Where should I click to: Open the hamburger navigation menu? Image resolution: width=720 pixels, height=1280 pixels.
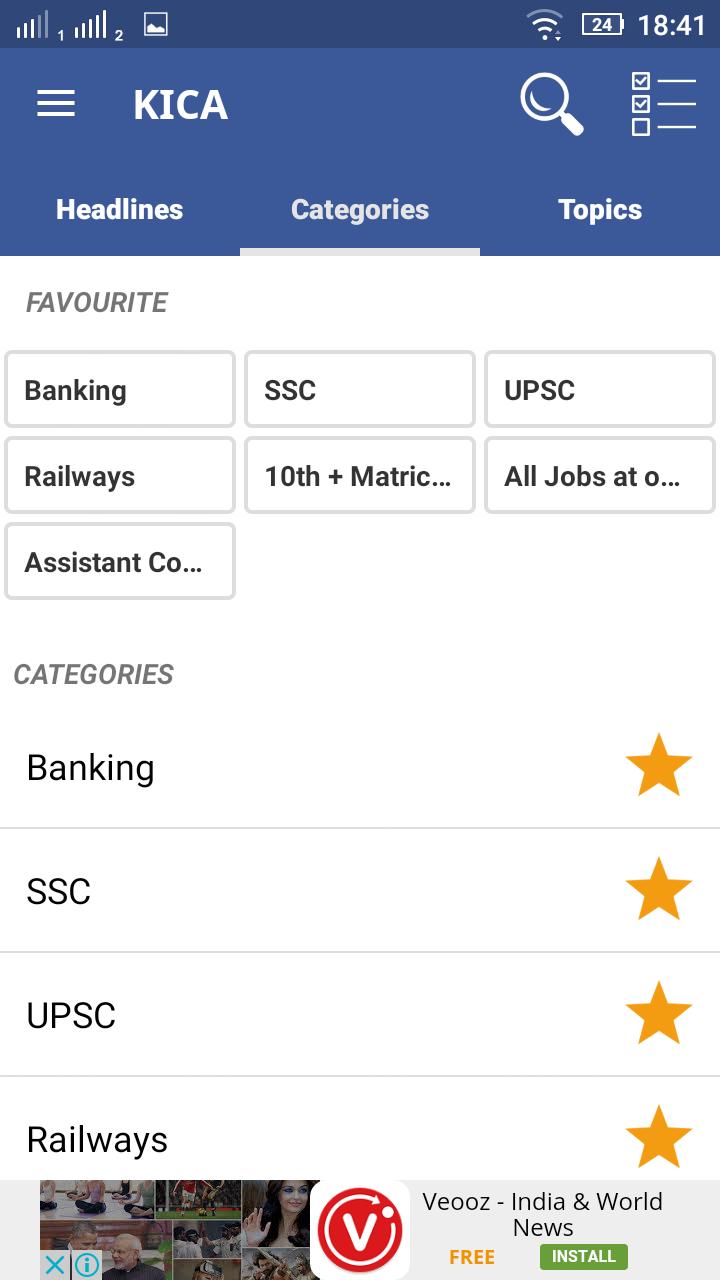pyautogui.click(x=56, y=104)
